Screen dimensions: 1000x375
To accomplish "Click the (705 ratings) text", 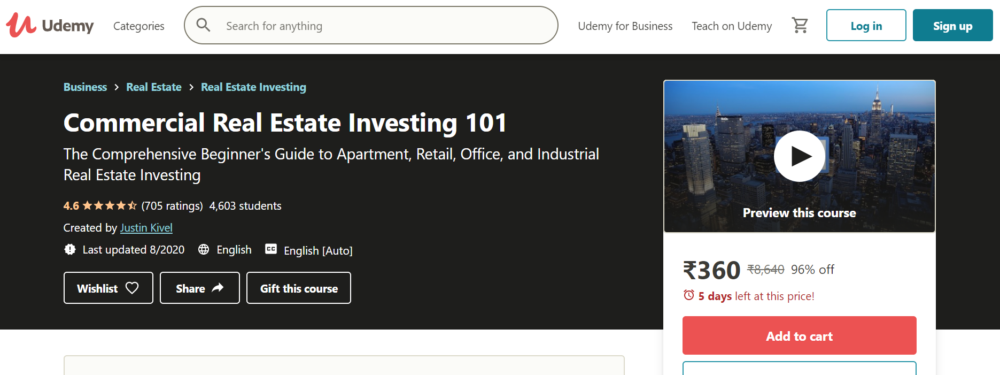I will pyautogui.click(x=172, y=206).
